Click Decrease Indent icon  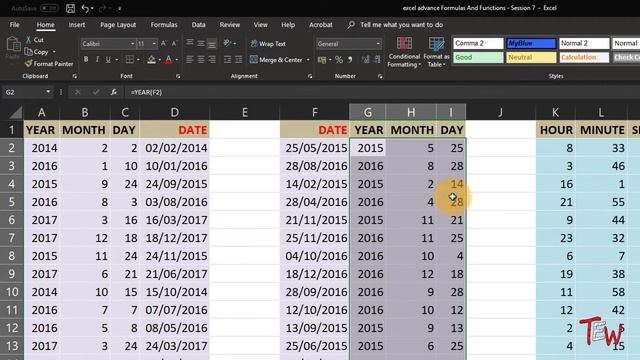[x=227, y=60]
